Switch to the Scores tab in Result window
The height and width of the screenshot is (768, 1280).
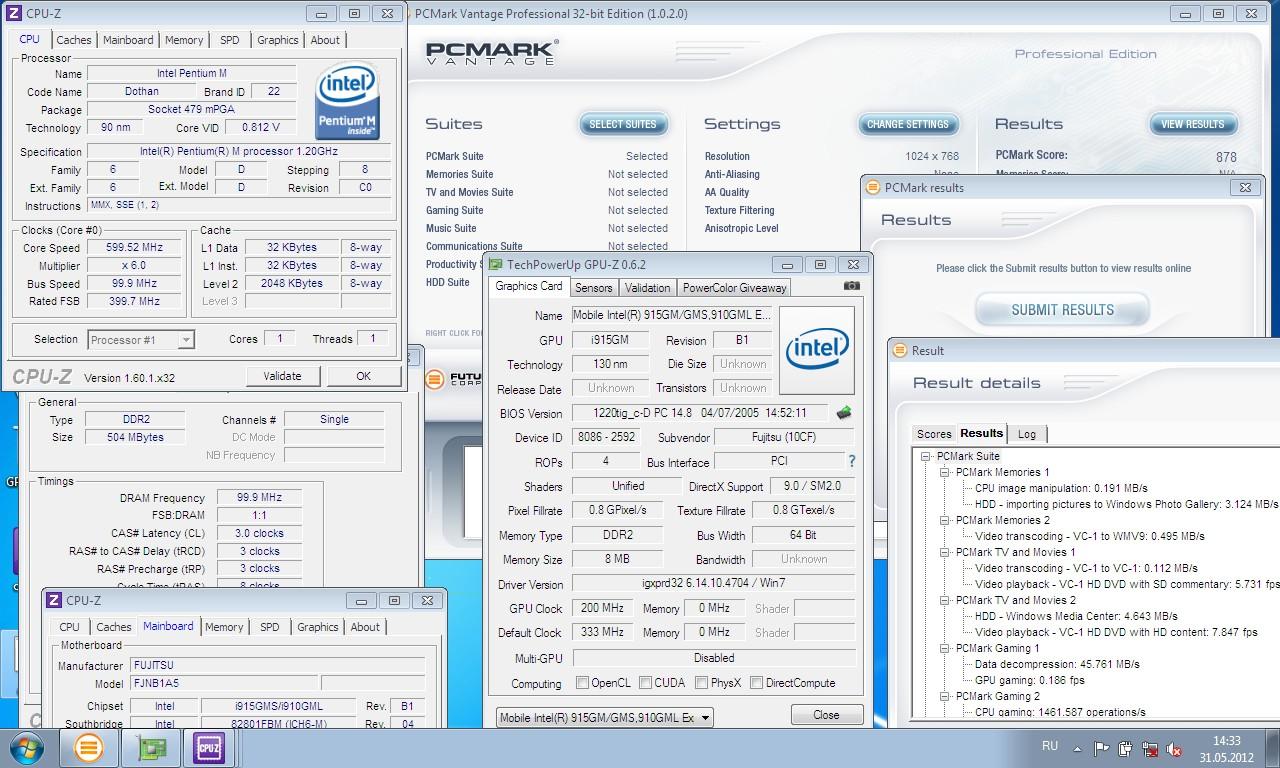[x=934, y=434]
